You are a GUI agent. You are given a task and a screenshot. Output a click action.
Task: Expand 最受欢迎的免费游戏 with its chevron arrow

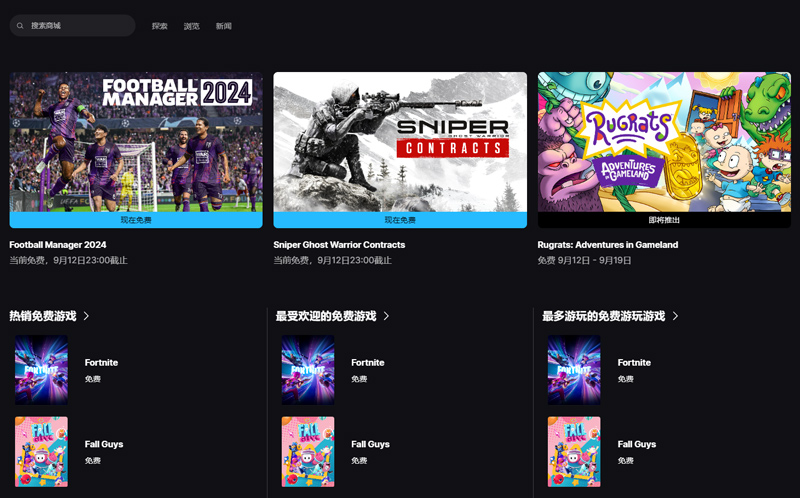pyautogui.click(x=386, y=316)
